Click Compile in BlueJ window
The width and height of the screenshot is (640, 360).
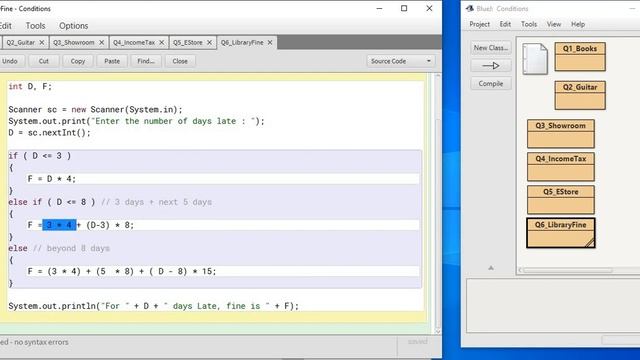point(491,84)
